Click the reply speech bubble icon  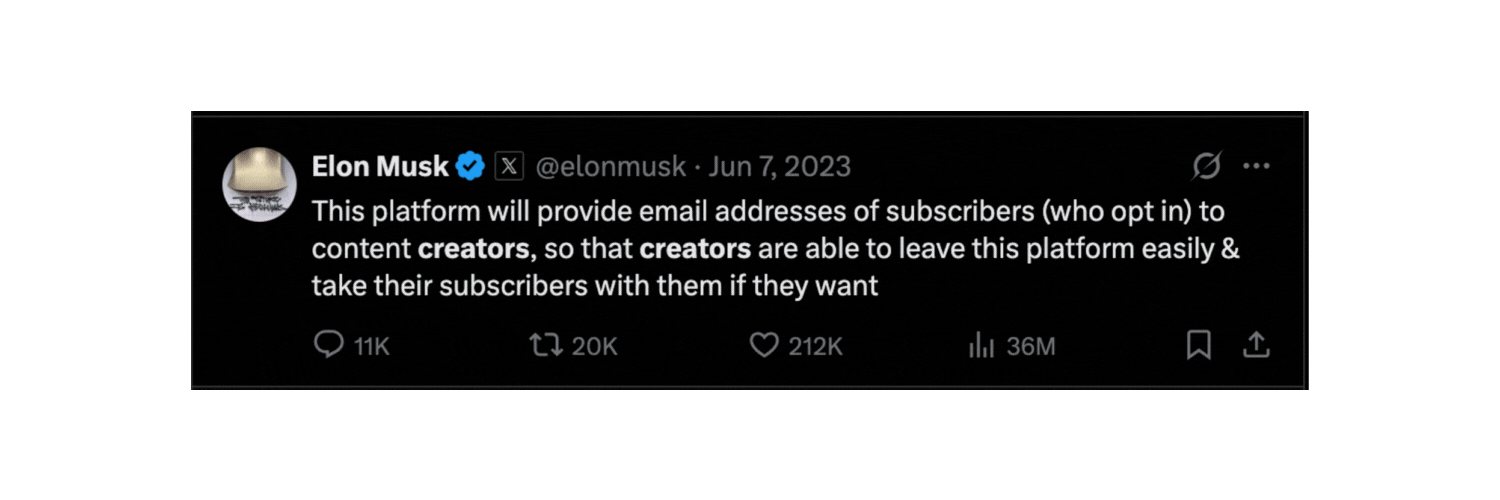click(329, 345)
